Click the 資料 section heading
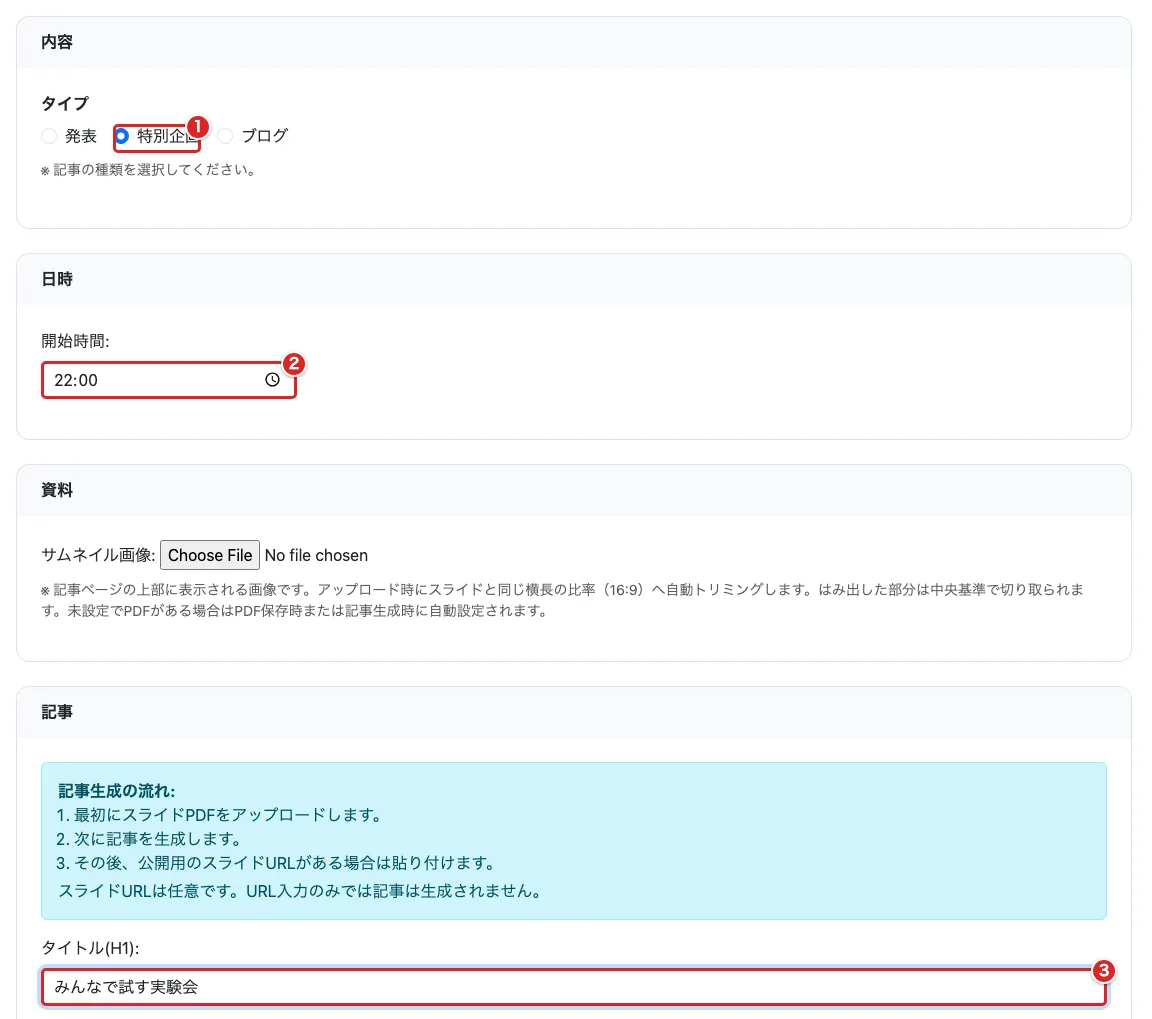 coord(57,490)
